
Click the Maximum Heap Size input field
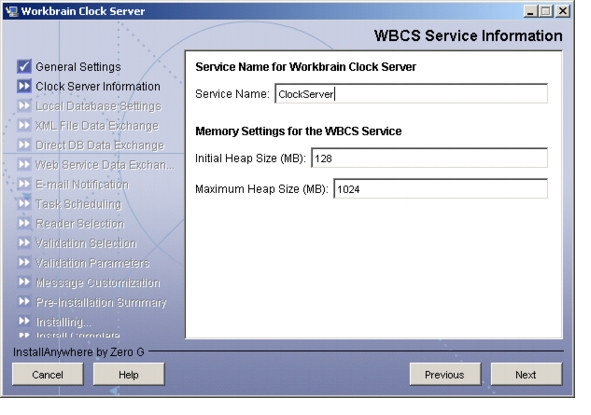441,188
